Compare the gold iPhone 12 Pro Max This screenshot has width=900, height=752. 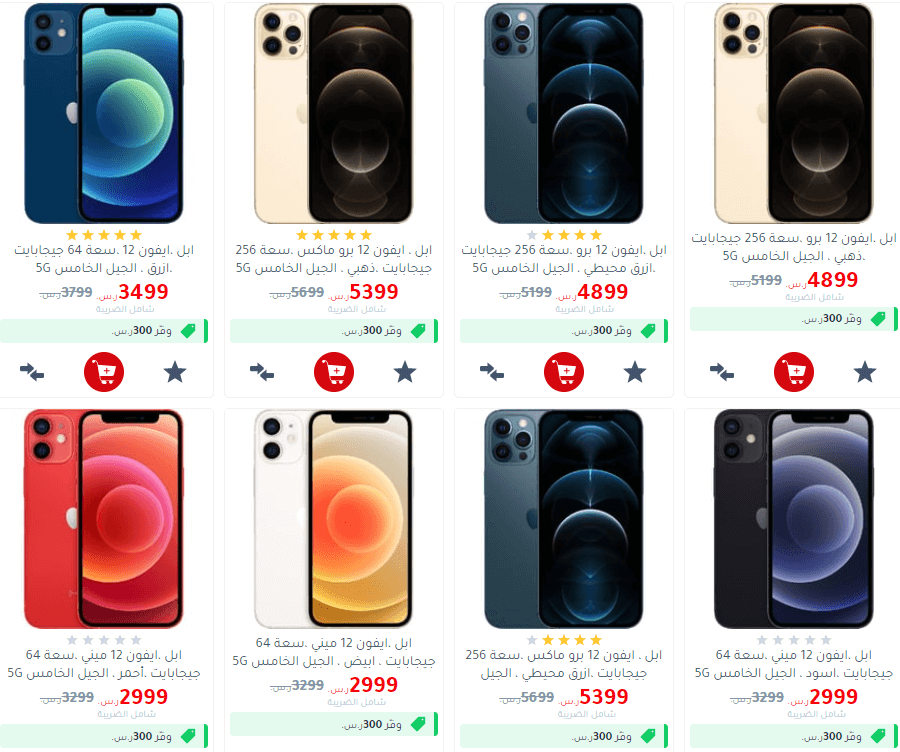262,372
